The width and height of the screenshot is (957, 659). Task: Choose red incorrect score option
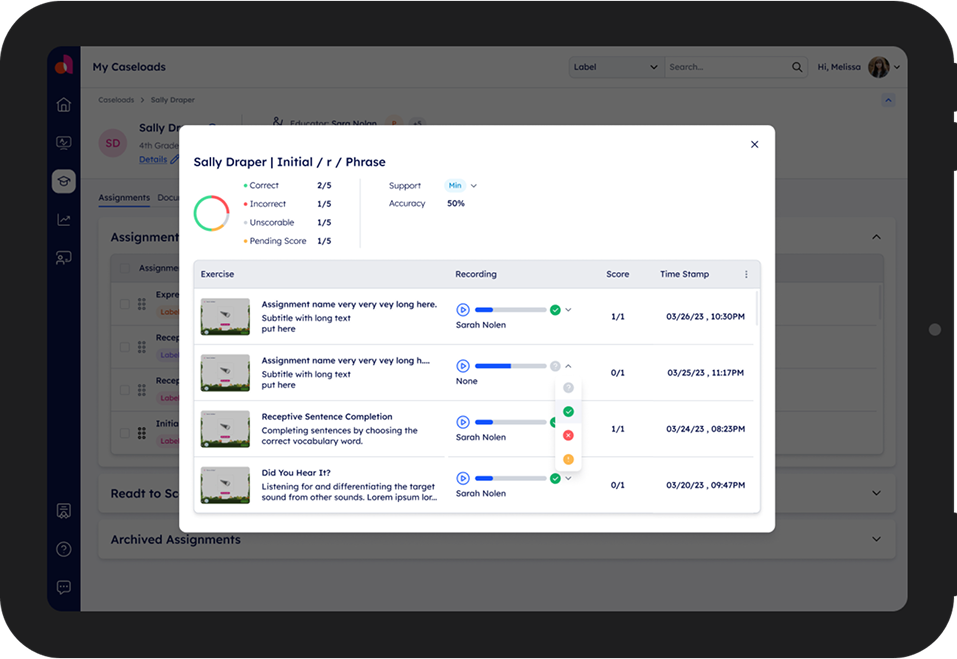(568, 436)
